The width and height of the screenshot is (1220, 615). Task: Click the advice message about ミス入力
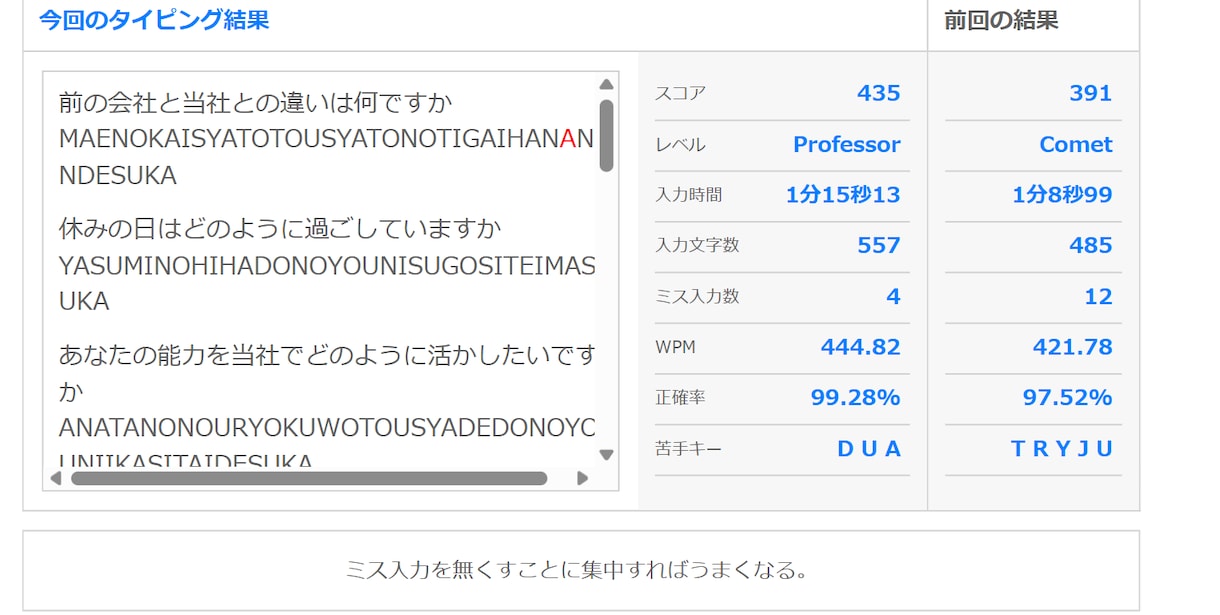coord(577,570)
